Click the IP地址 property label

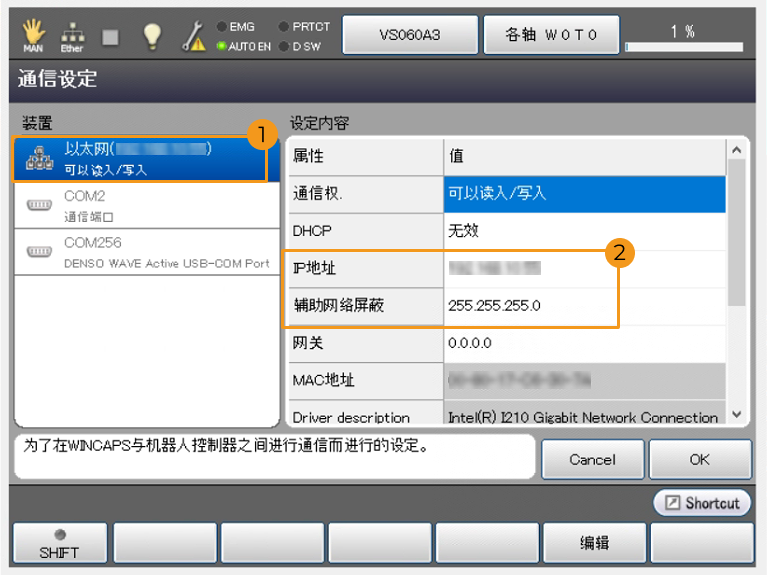(x=366, y=269)
